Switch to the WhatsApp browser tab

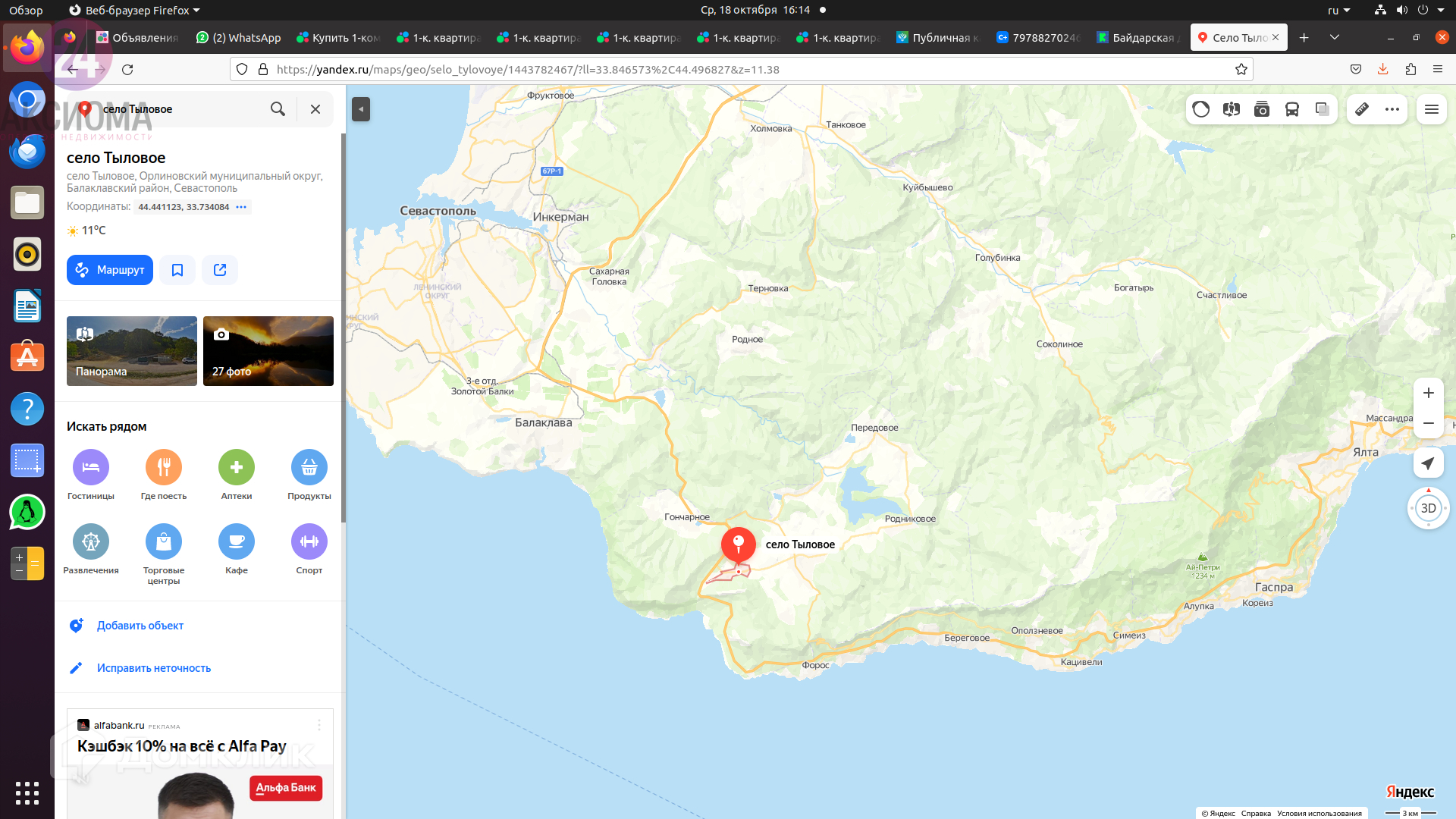(239, 37)
